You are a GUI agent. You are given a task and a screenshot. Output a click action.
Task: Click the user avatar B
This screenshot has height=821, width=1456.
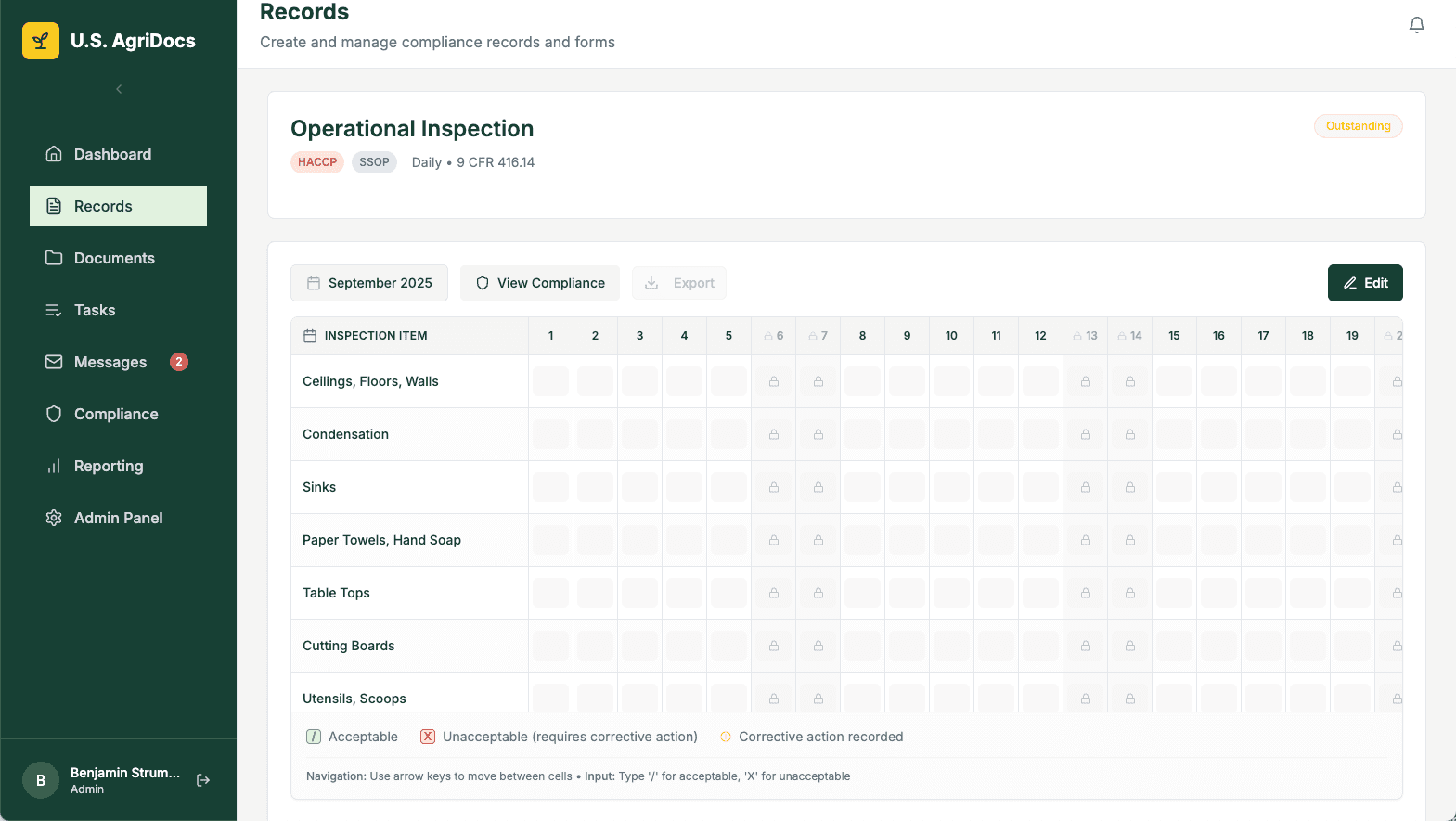click(41, 780)
